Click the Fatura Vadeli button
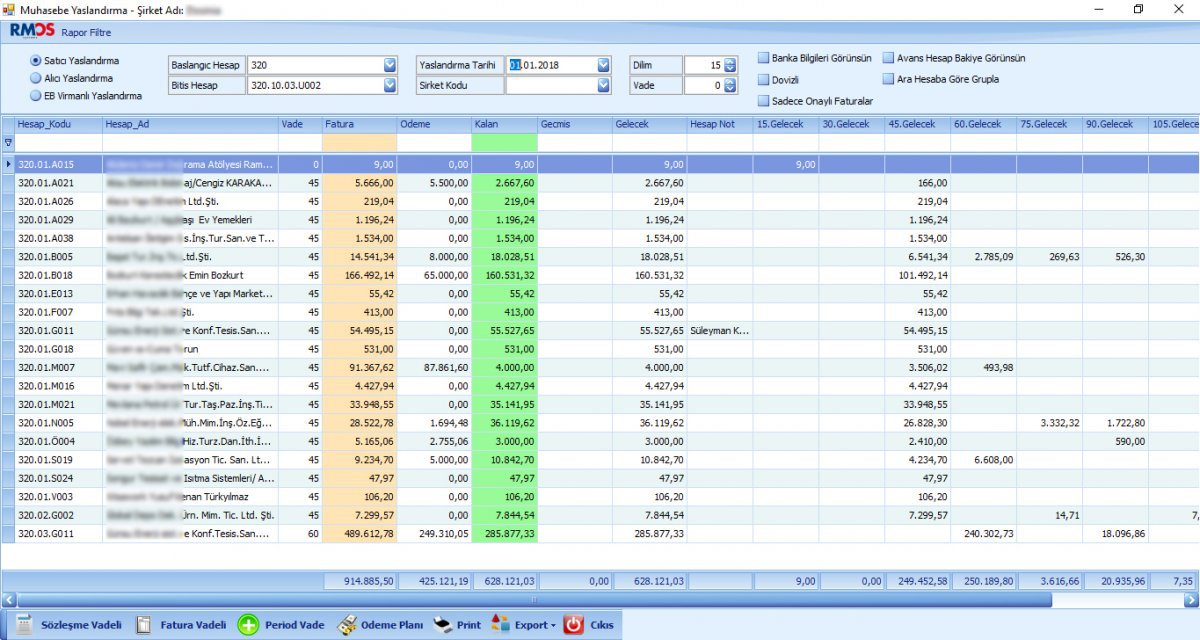1200x640 pixels. click(182, 625)
